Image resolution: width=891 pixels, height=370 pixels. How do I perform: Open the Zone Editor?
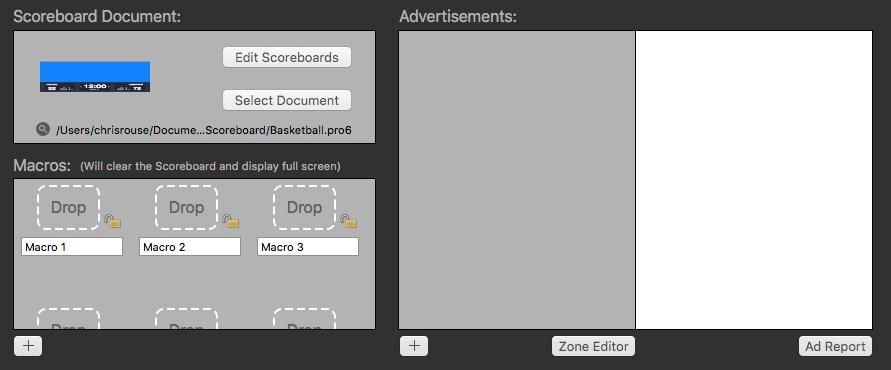593,346
